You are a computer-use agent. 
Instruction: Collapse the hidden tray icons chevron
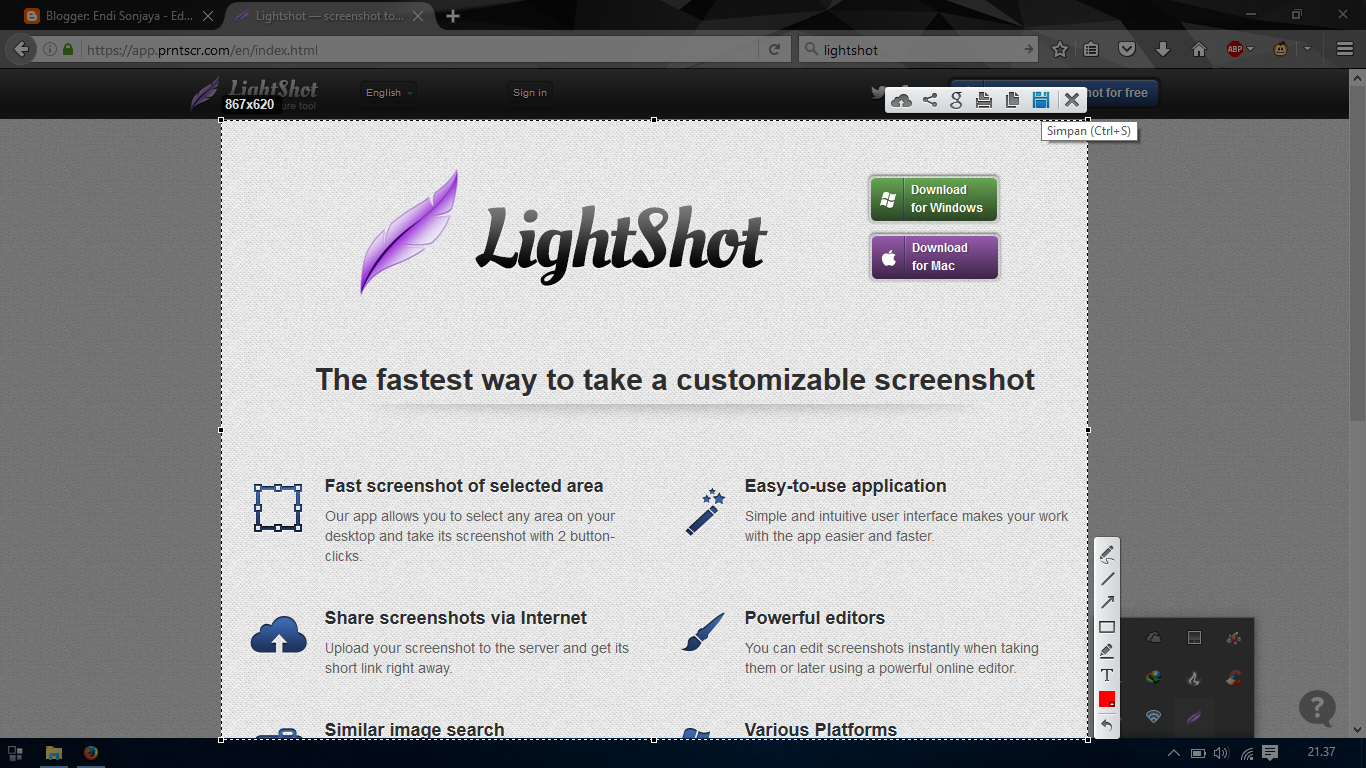click(x=1174, y=753)
